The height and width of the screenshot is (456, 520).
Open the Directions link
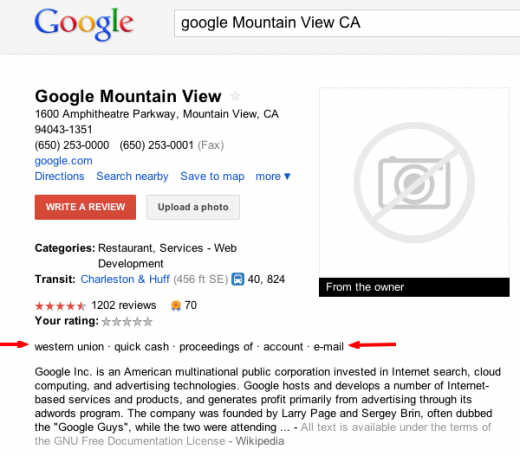[60, 176]
